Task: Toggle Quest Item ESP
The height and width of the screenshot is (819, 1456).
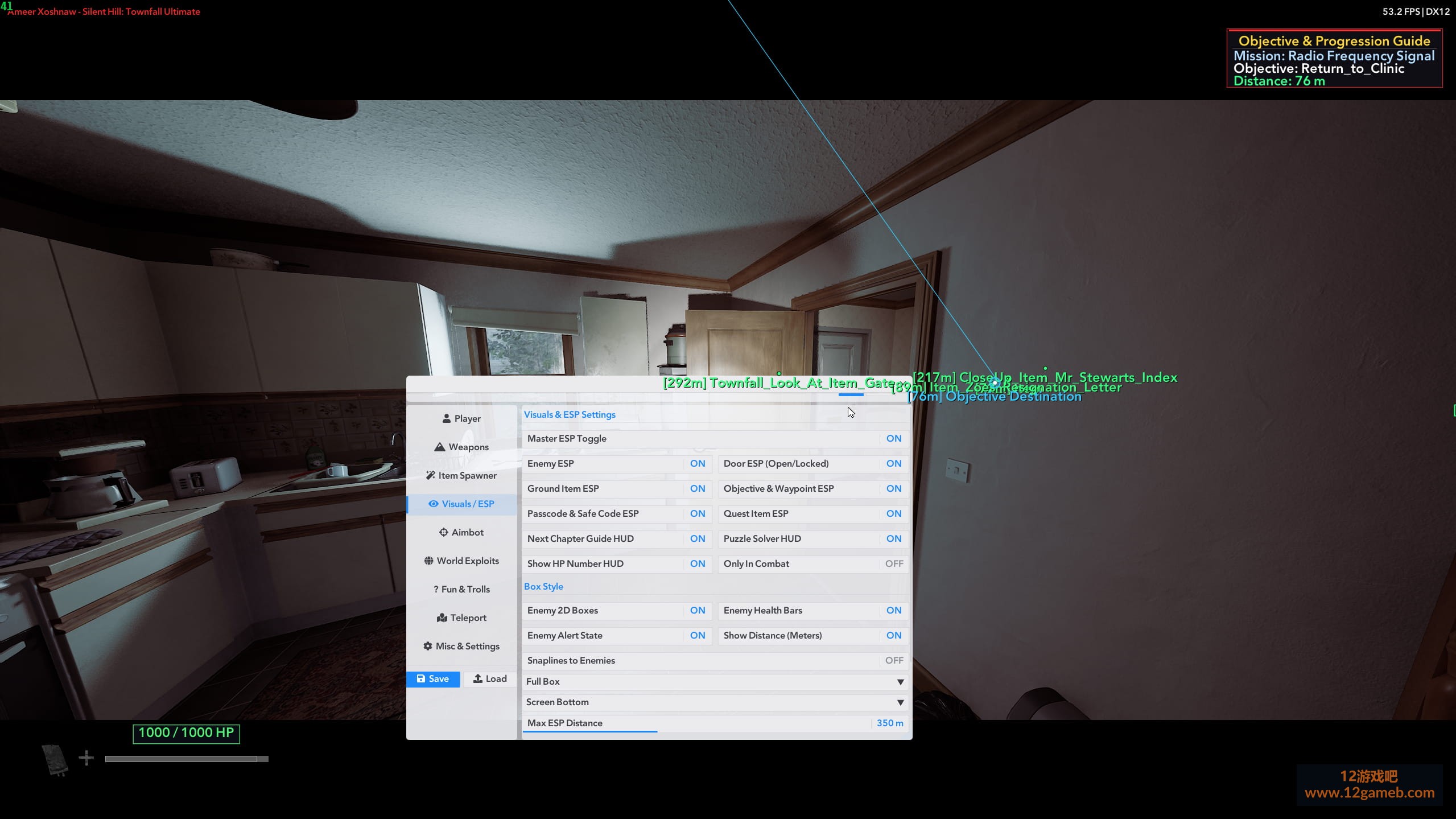Action: click(812, 514)
